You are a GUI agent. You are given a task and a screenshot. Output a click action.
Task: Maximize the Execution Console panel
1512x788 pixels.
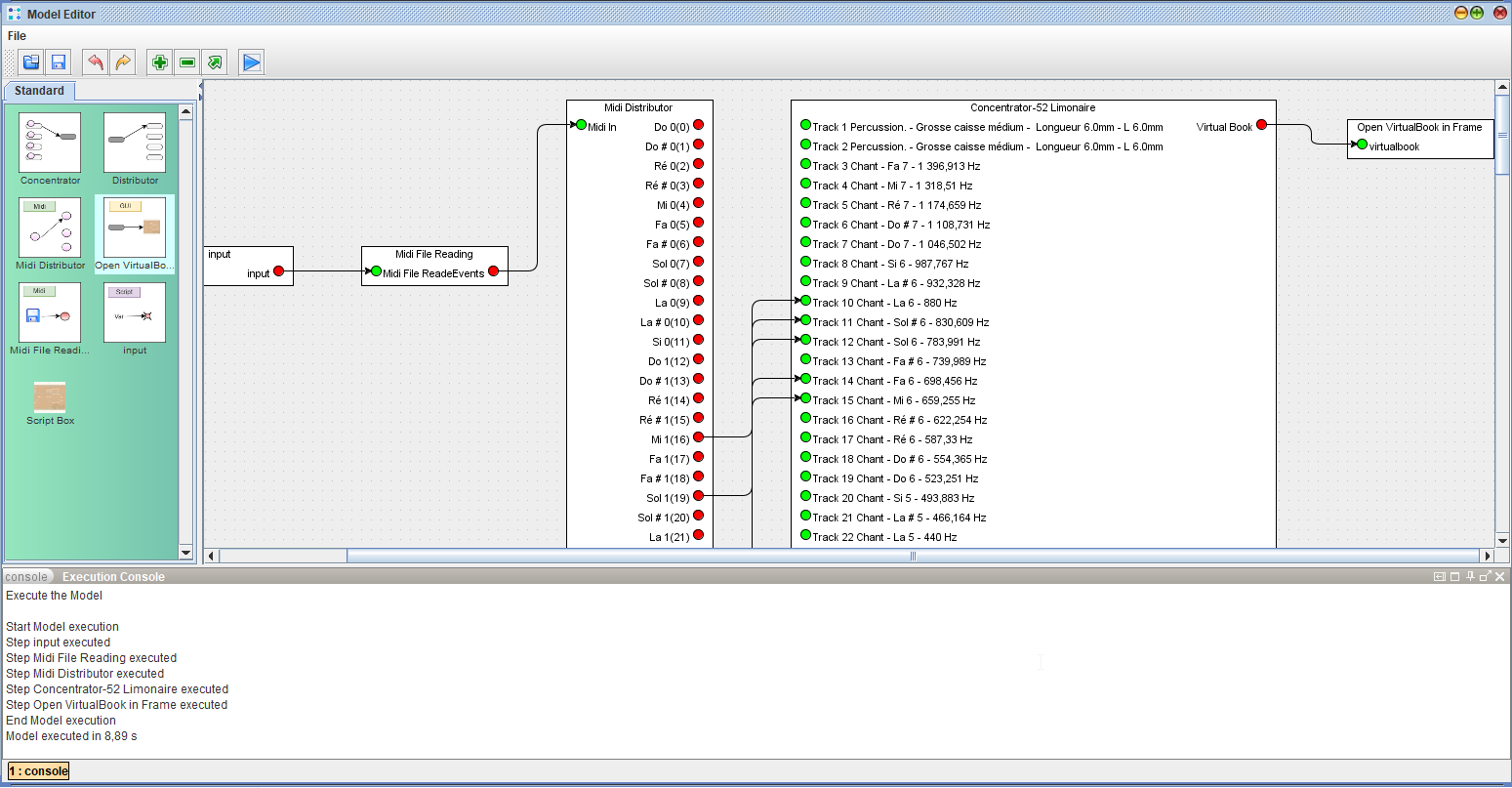[1454, 576]
